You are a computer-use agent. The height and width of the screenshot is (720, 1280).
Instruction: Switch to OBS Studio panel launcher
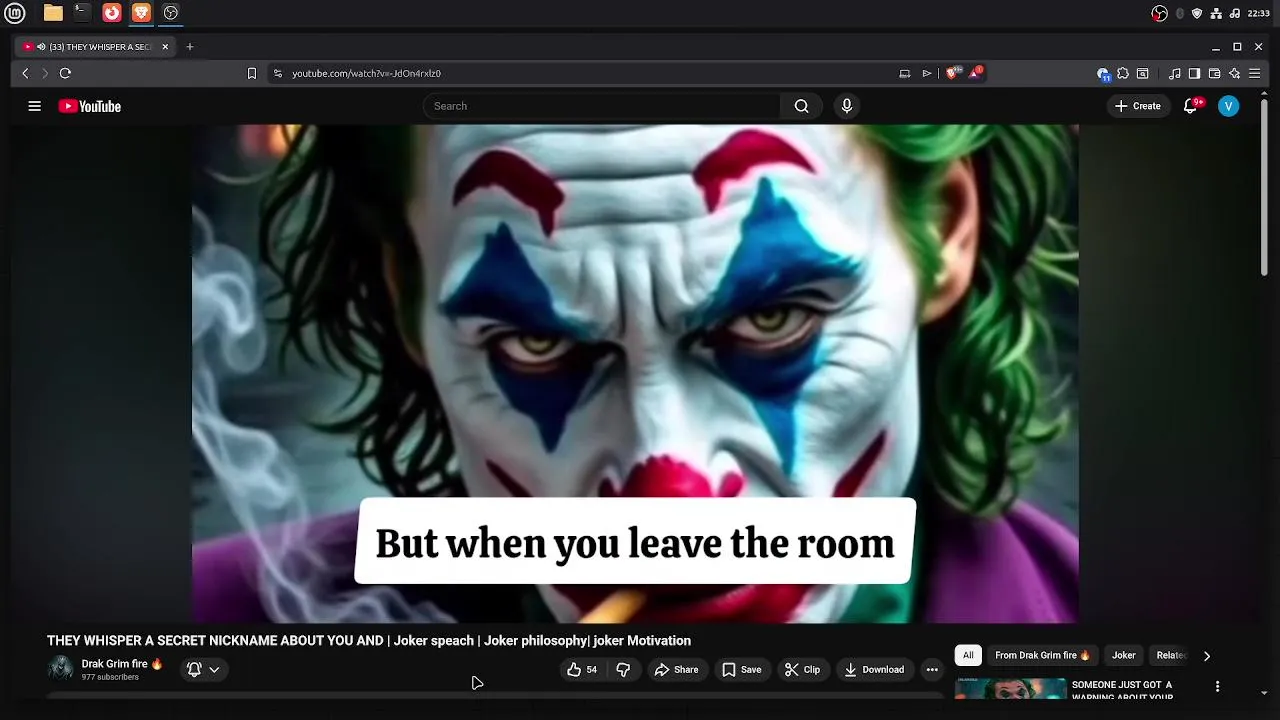pos(171,13)
